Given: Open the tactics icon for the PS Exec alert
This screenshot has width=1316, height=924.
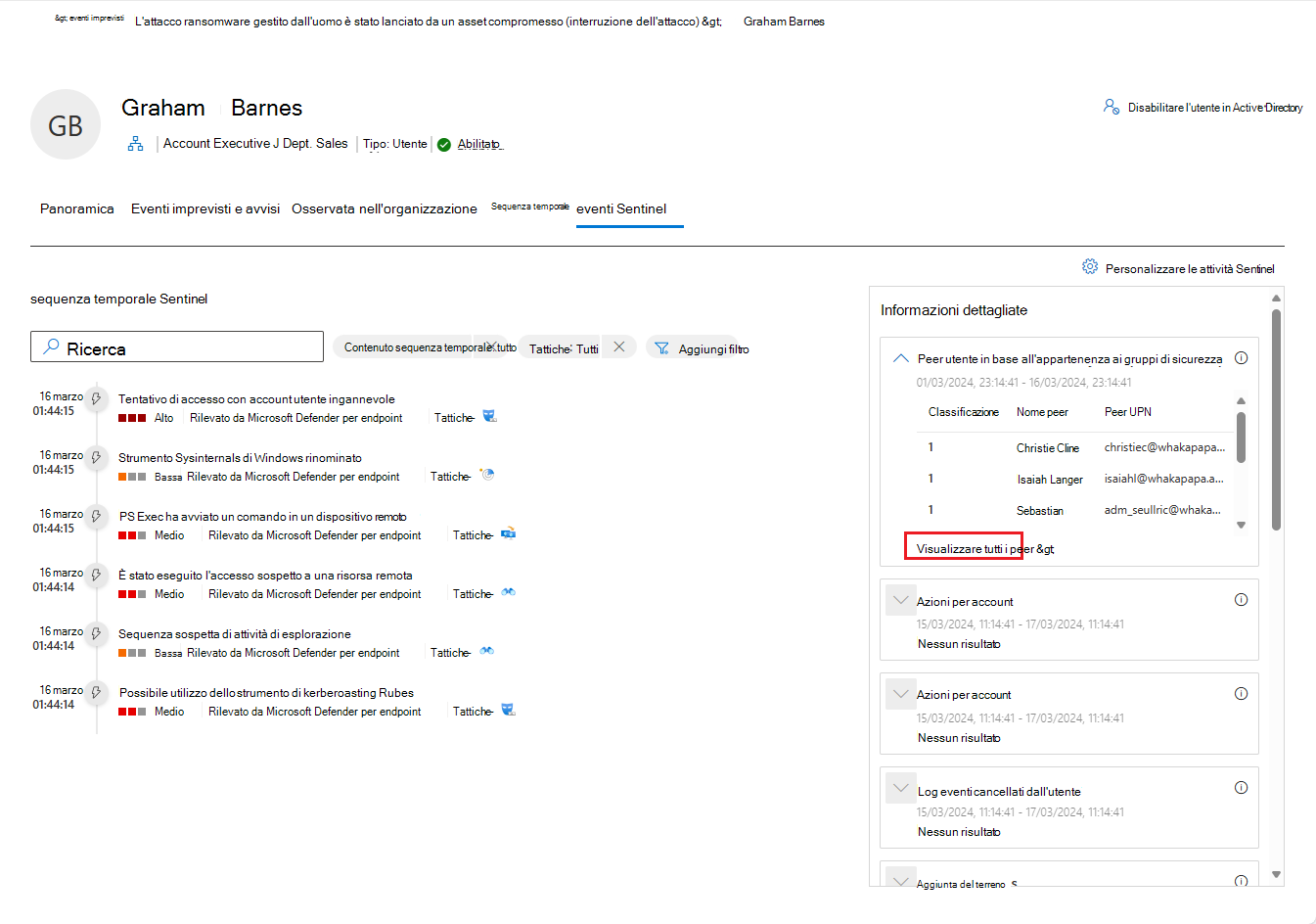Looking at the screenshot, I should tap(510, 533).
